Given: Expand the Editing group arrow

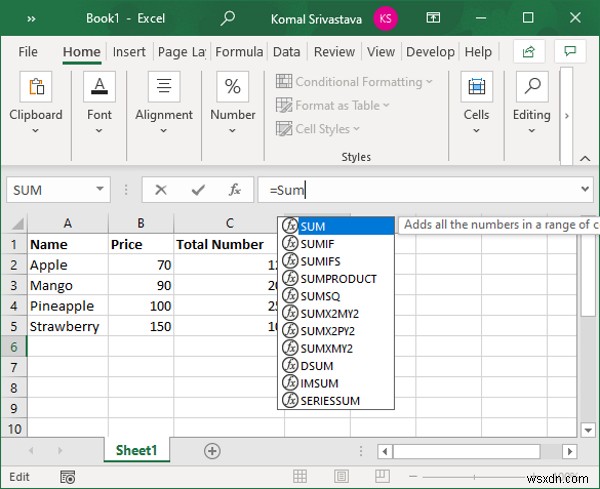Looking at the screenshot, I should pos(532,131).
